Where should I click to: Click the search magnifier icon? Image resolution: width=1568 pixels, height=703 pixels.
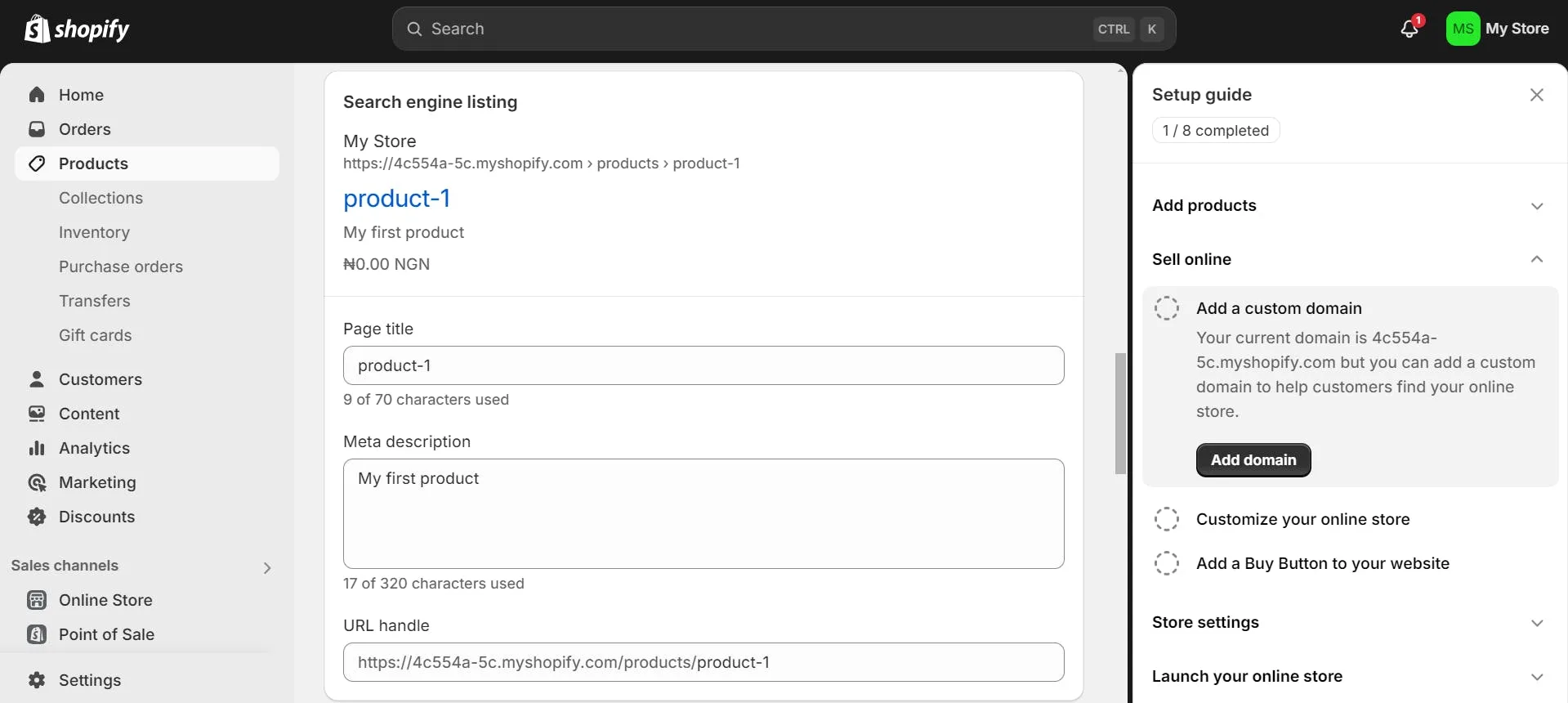414,29
